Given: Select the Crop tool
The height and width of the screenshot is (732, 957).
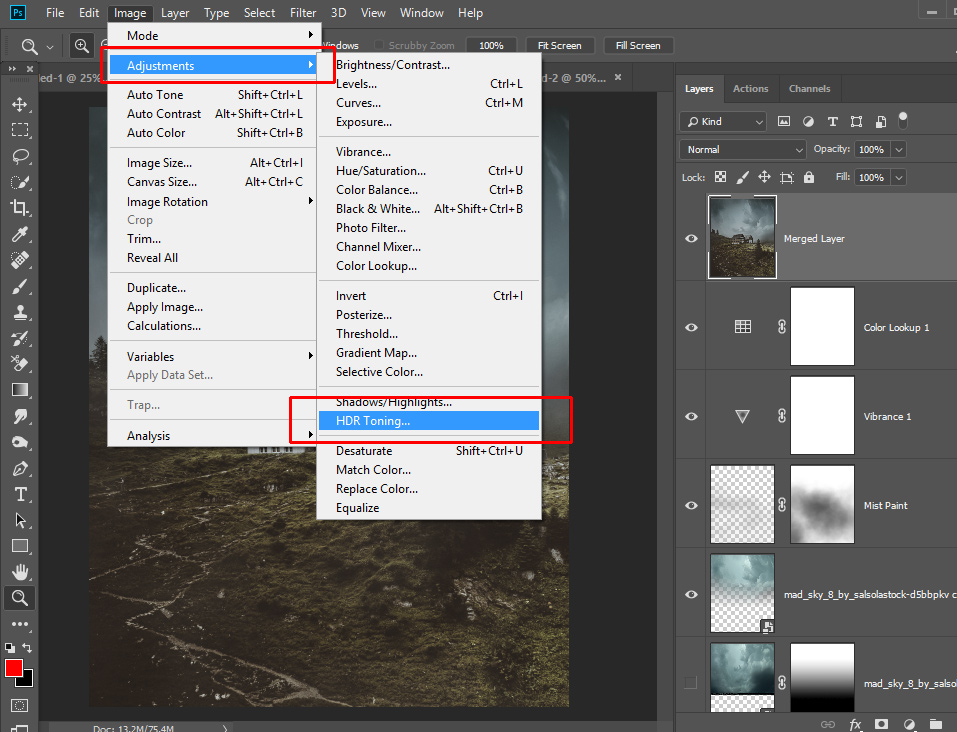Looking at the screenshot, I should pyautogui.click(x=20, y=208).
